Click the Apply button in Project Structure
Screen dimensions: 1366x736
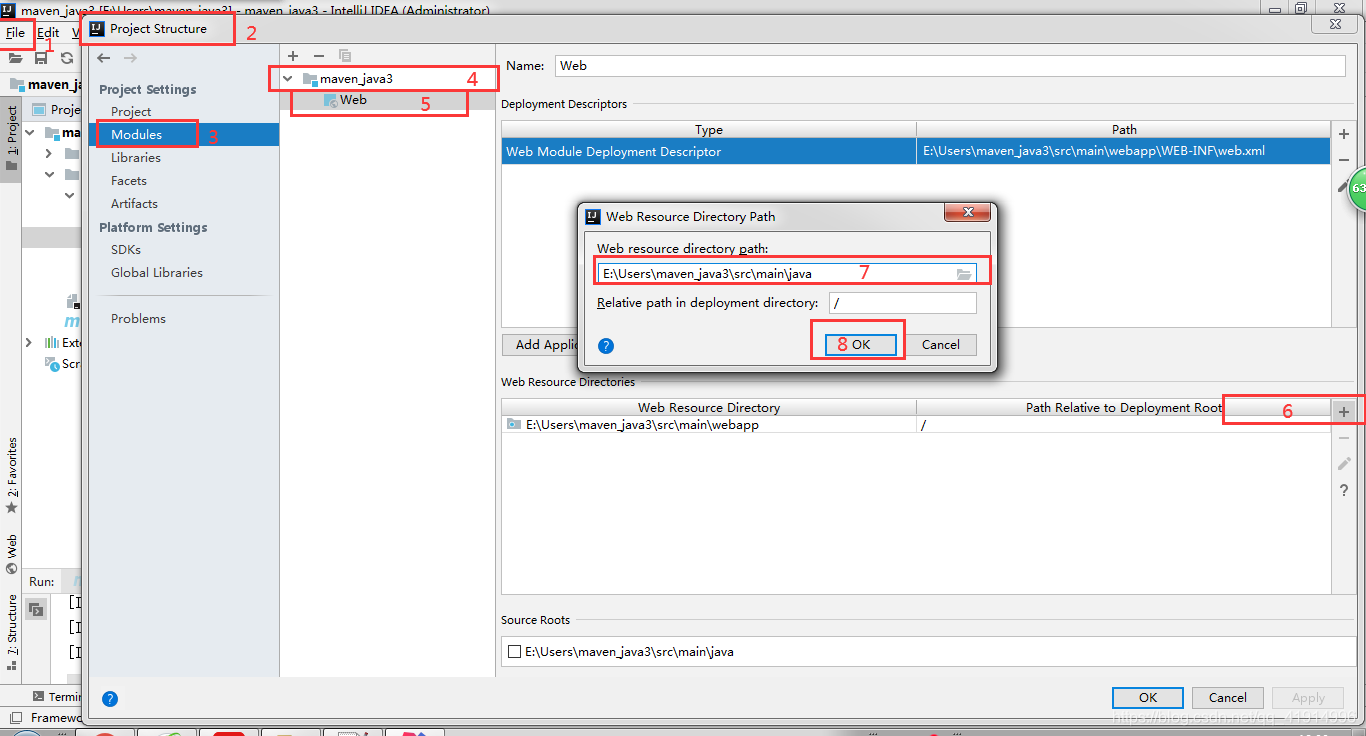(1308, 698)
